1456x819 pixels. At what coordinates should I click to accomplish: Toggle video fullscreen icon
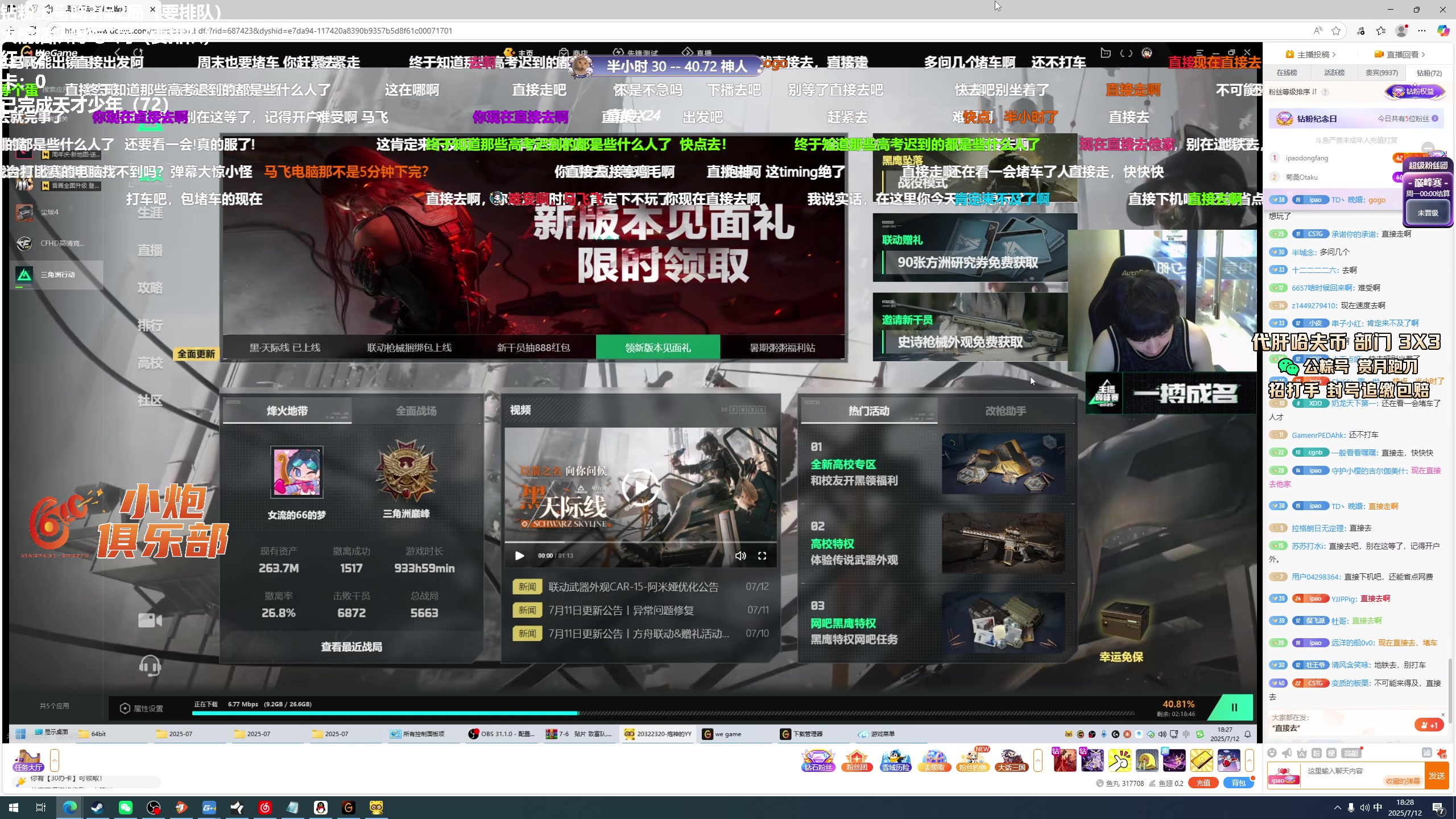(762, 556)
